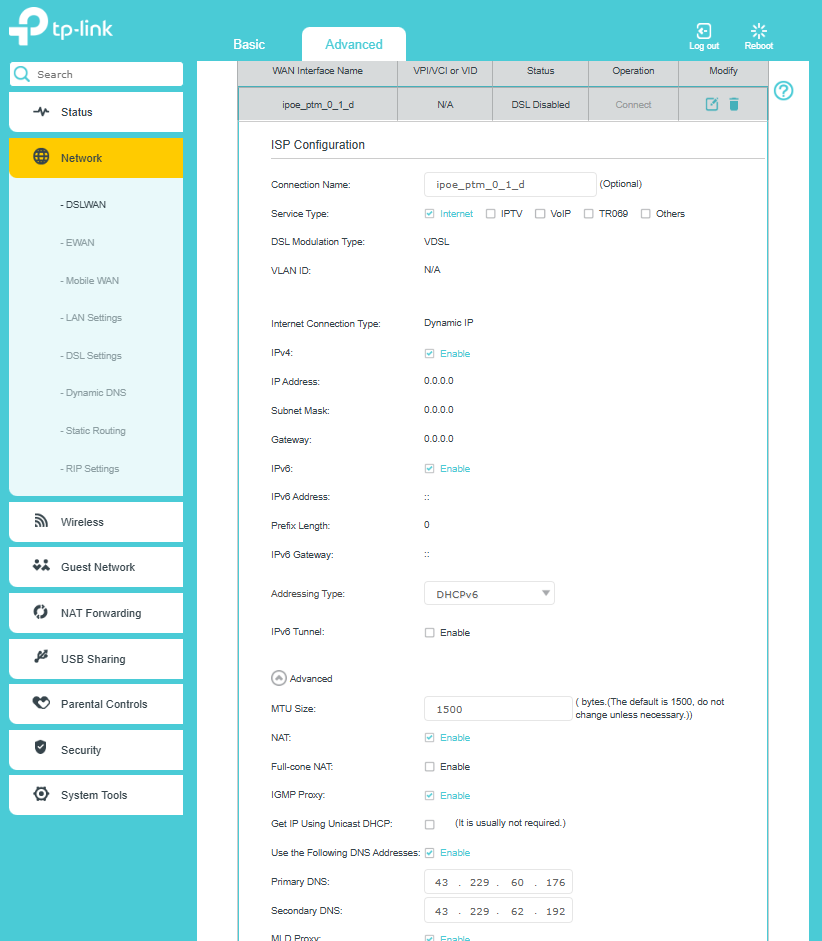The height and width of the screenshot is (941, 822).
Task: Edit the ipoe_ptm_0_1_d interface entry
Action: tap(712, 104)
